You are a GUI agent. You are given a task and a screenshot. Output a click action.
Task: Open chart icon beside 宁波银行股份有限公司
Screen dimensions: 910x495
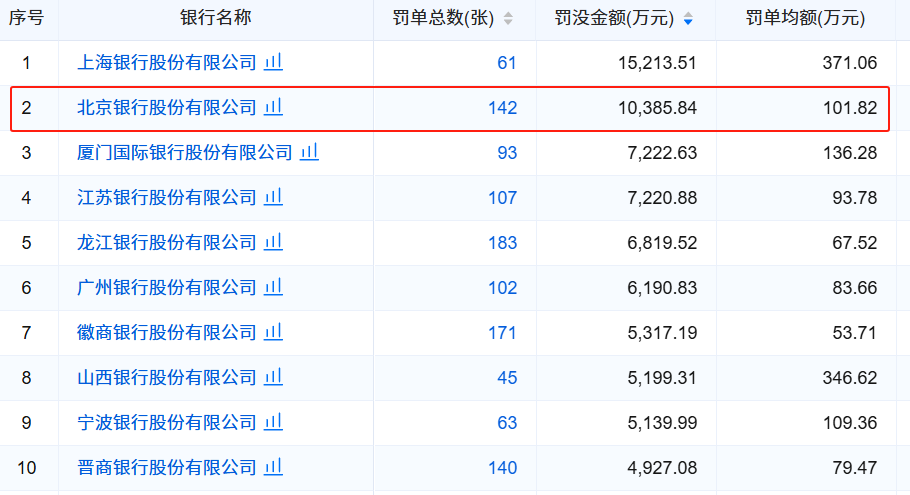(x=273, y=422)
